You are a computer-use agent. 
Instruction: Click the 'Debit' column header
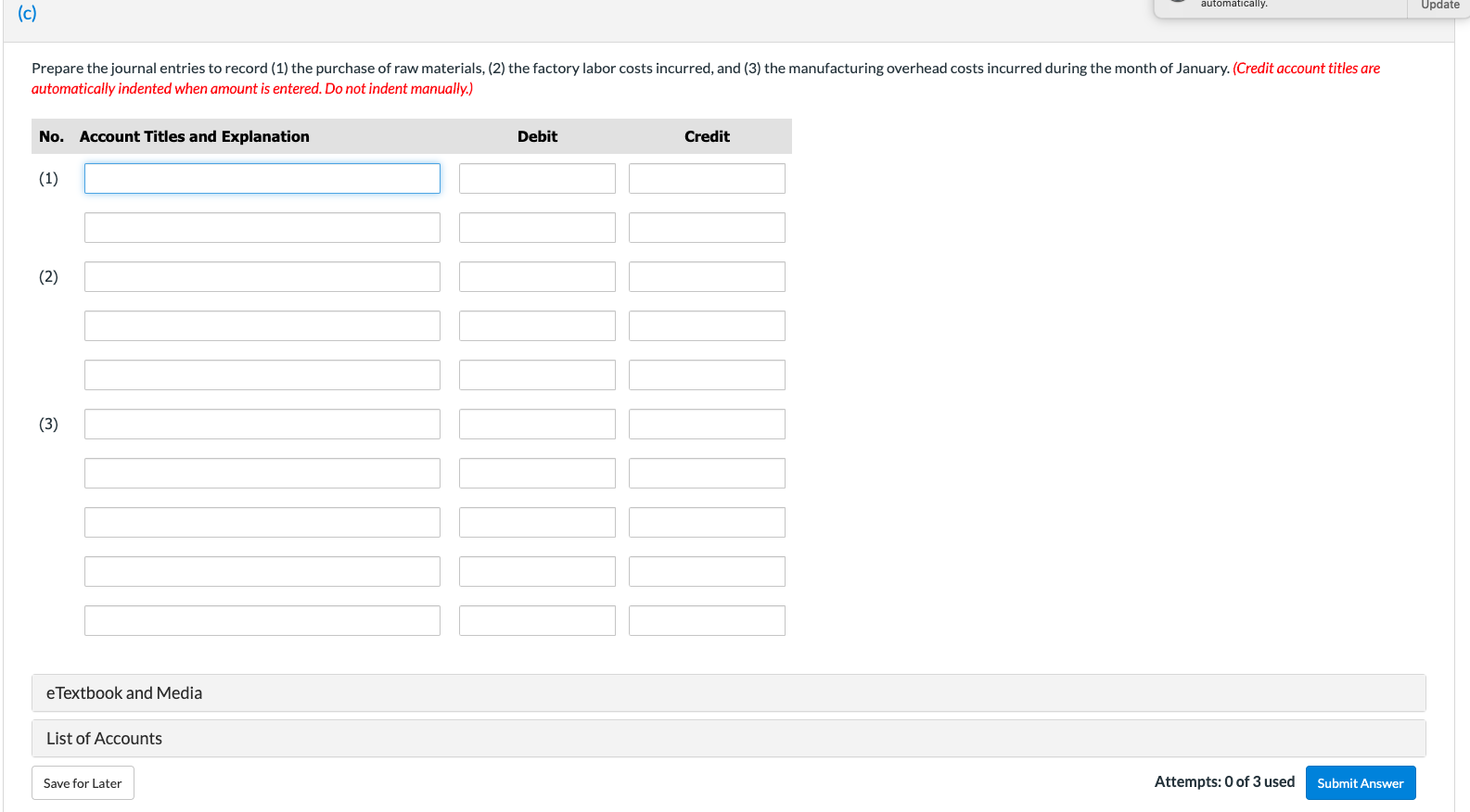click(537, 136)
